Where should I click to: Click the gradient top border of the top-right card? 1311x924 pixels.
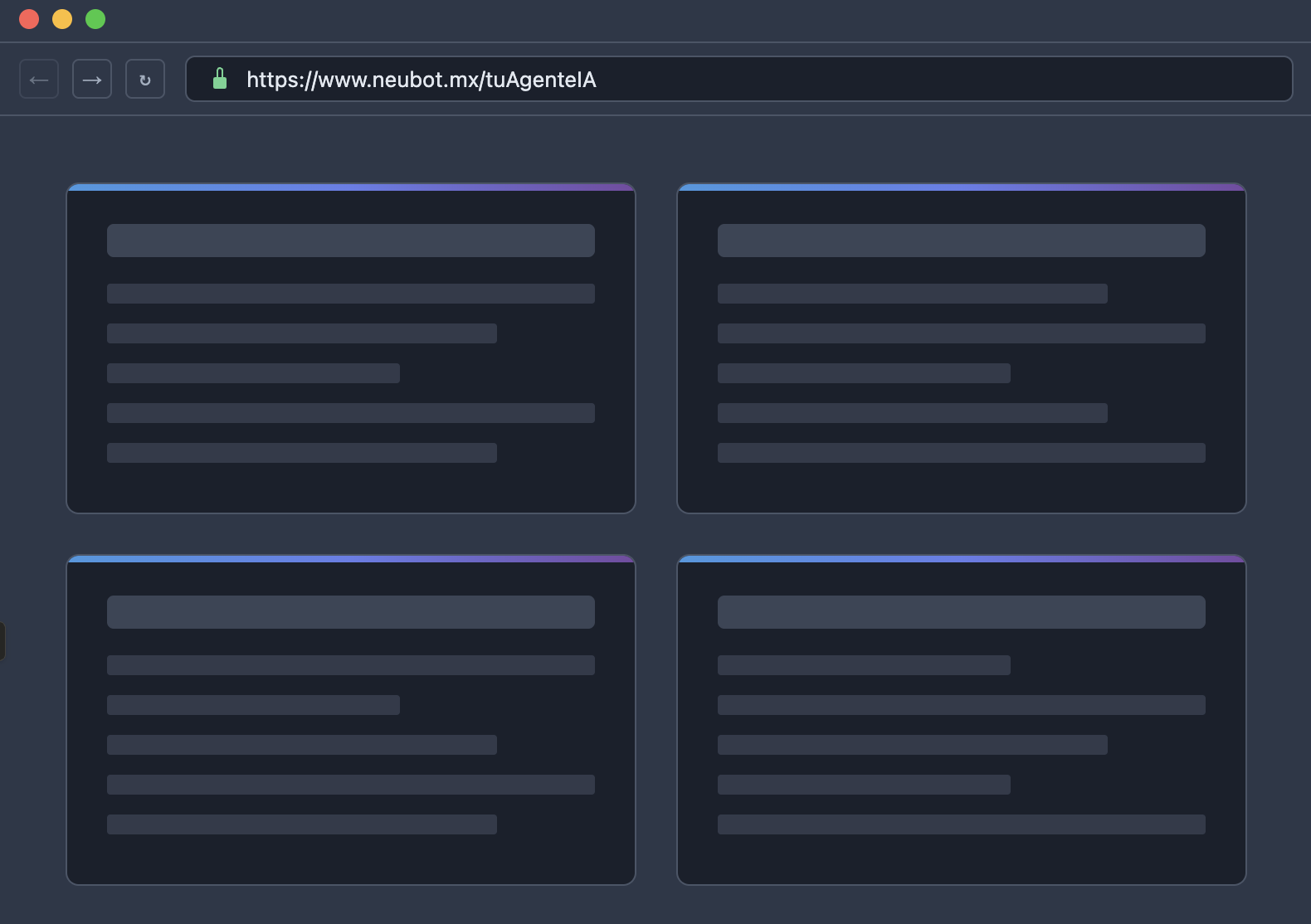click(x=962, y=187)
